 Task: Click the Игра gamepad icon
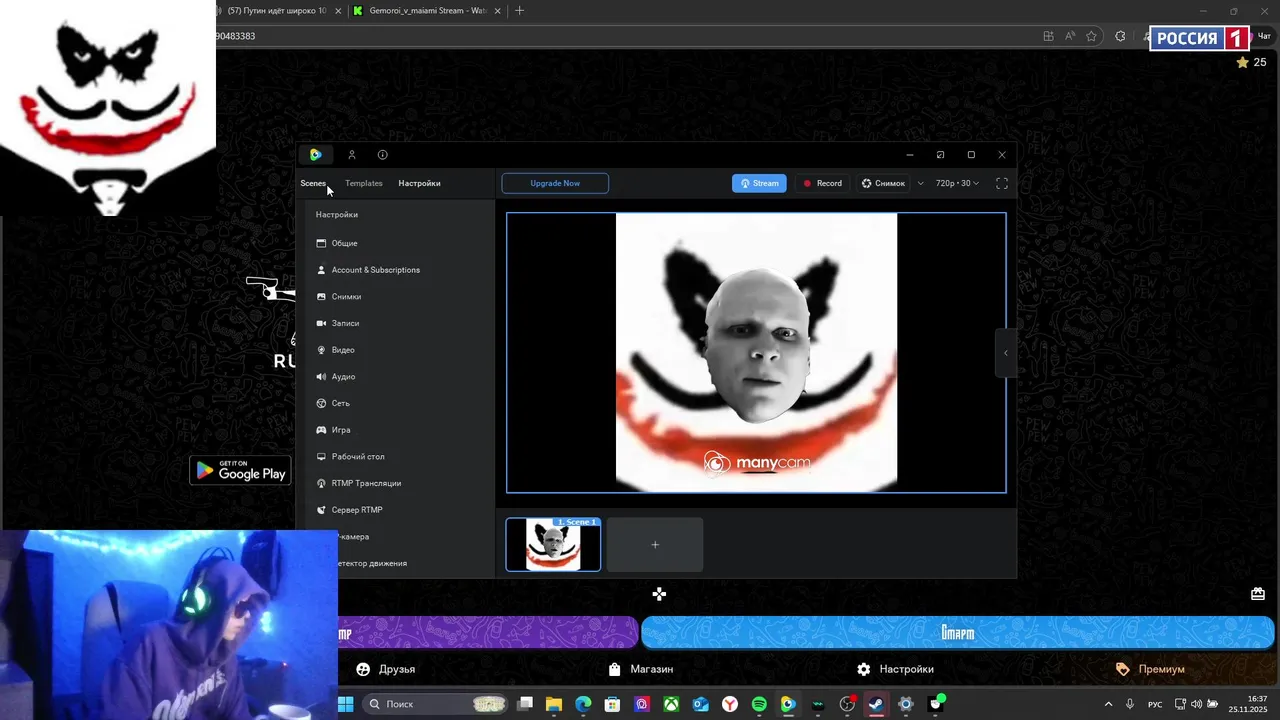pos(321,430)
